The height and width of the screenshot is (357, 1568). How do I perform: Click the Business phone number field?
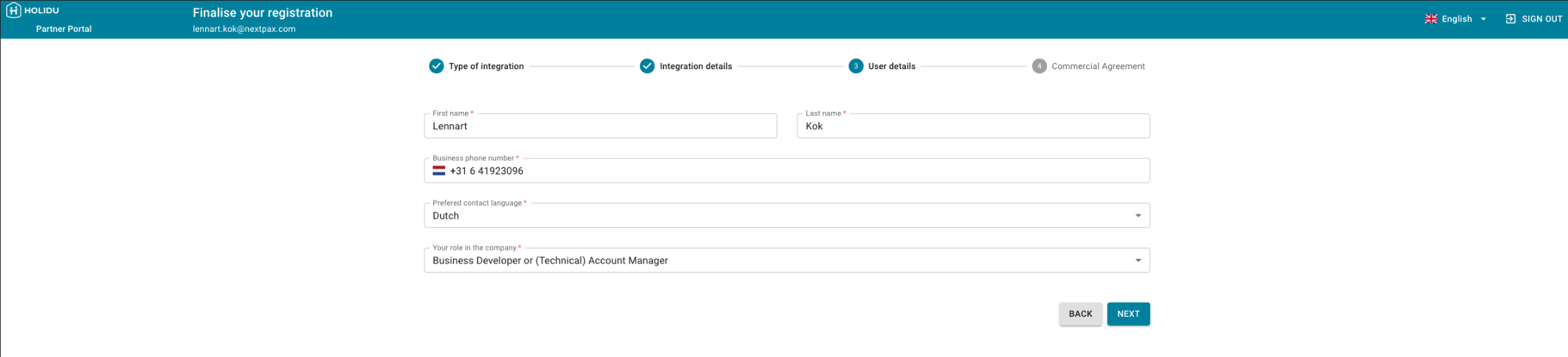pyautogui.click(x=787, y=171)
